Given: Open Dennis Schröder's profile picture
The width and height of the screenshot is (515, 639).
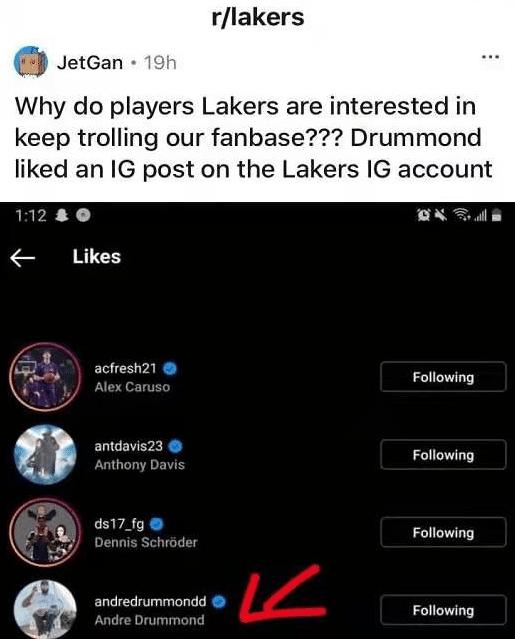Looking at the screenshot, I should tap(45, 532).
